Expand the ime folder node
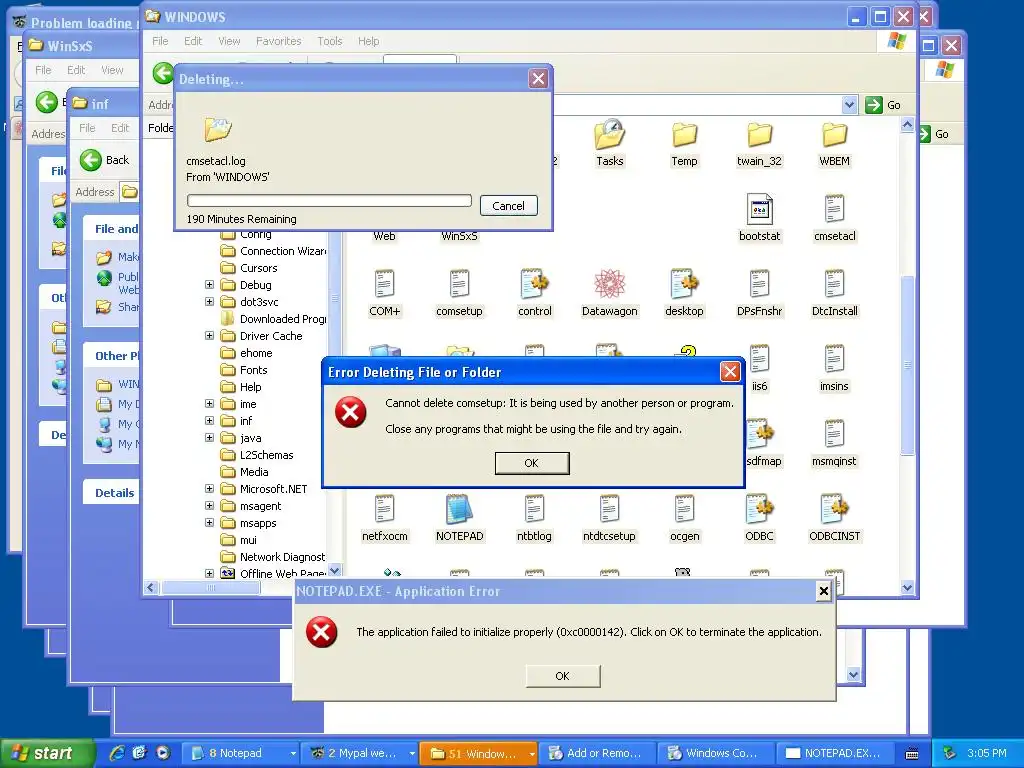 click(x=209, y=404)
